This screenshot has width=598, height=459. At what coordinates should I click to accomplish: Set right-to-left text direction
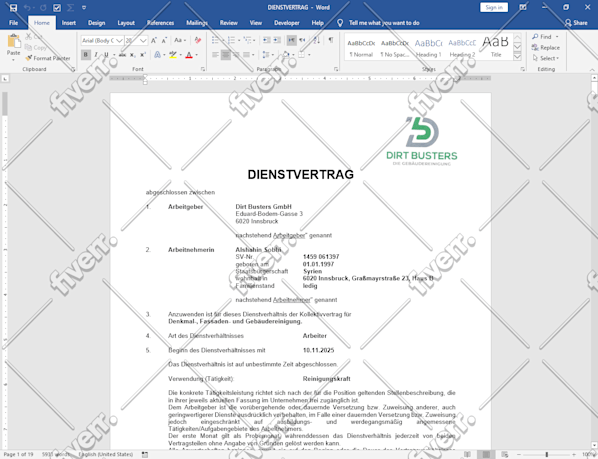[302, 40]
